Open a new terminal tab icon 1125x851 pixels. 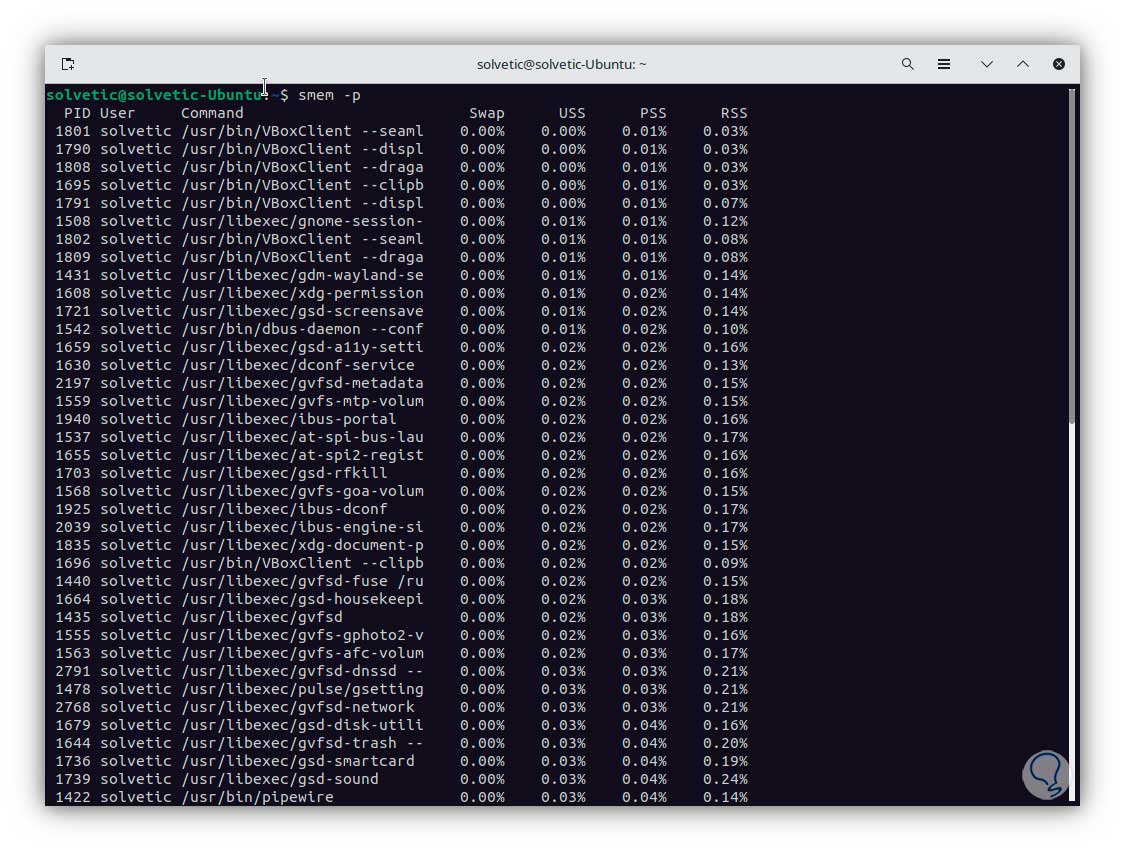(67, 64)
